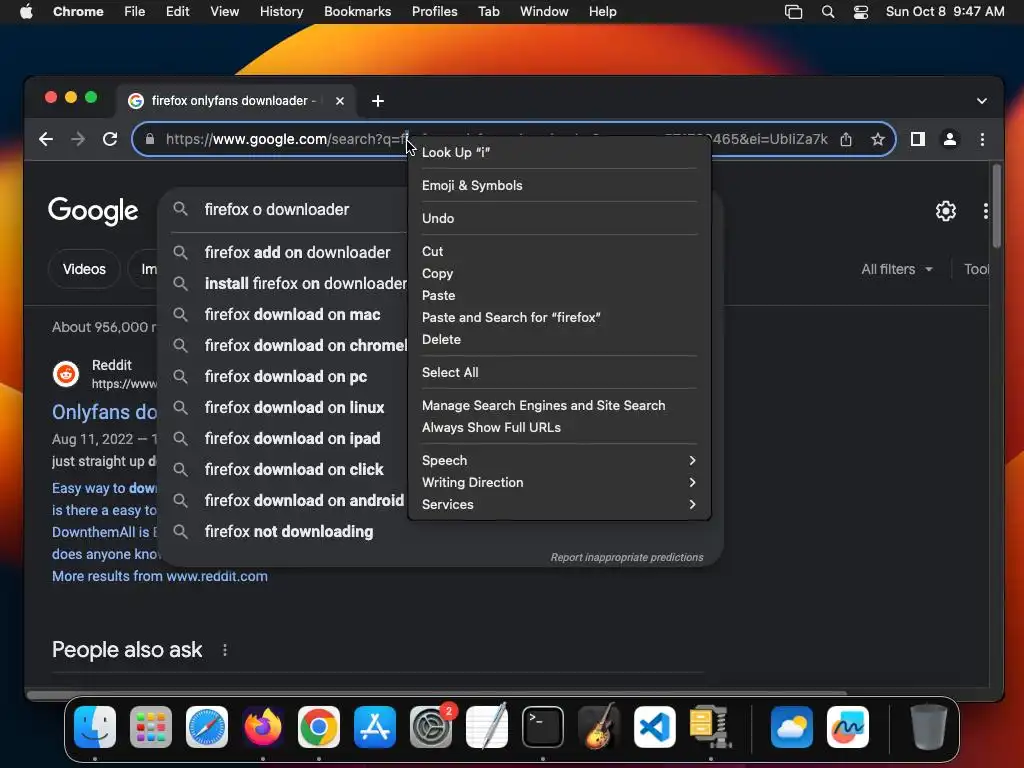
Task: Open the archive utility icon in Dock
Action: 711,727
